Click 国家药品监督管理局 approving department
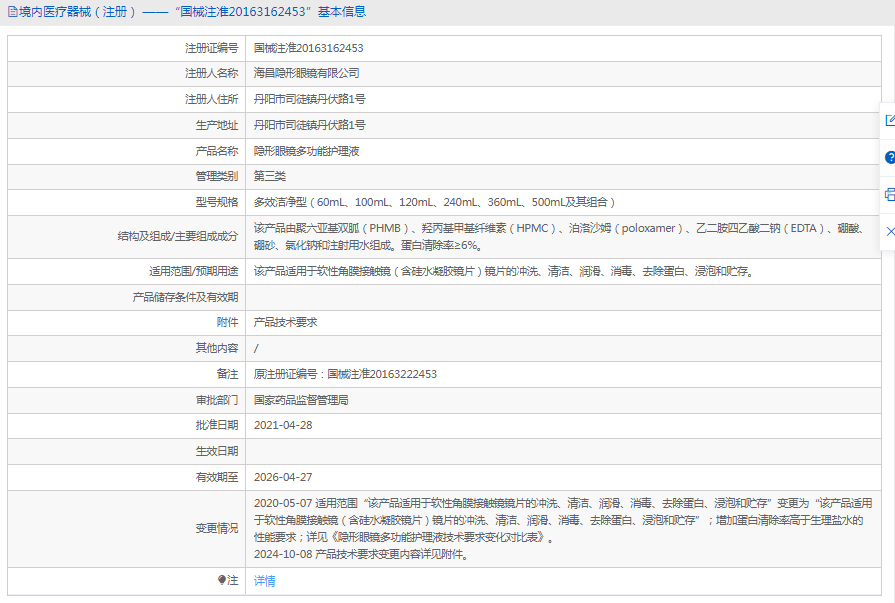895x603 pixels. coord(301,400)
